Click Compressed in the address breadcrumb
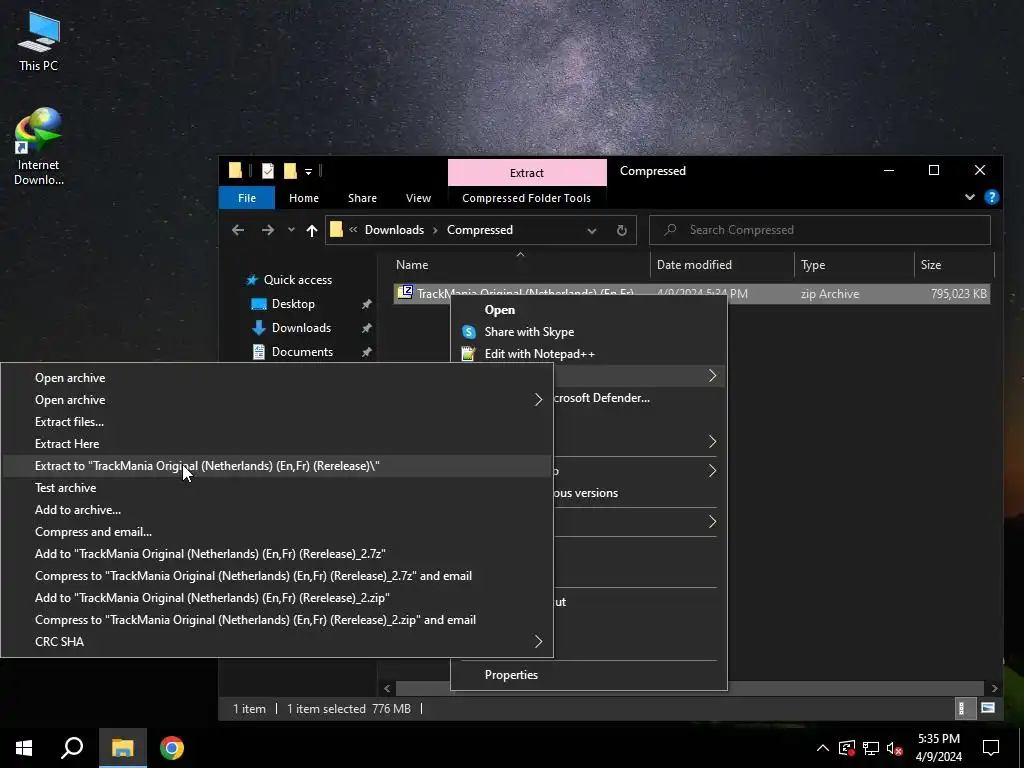 coord(479,230)
